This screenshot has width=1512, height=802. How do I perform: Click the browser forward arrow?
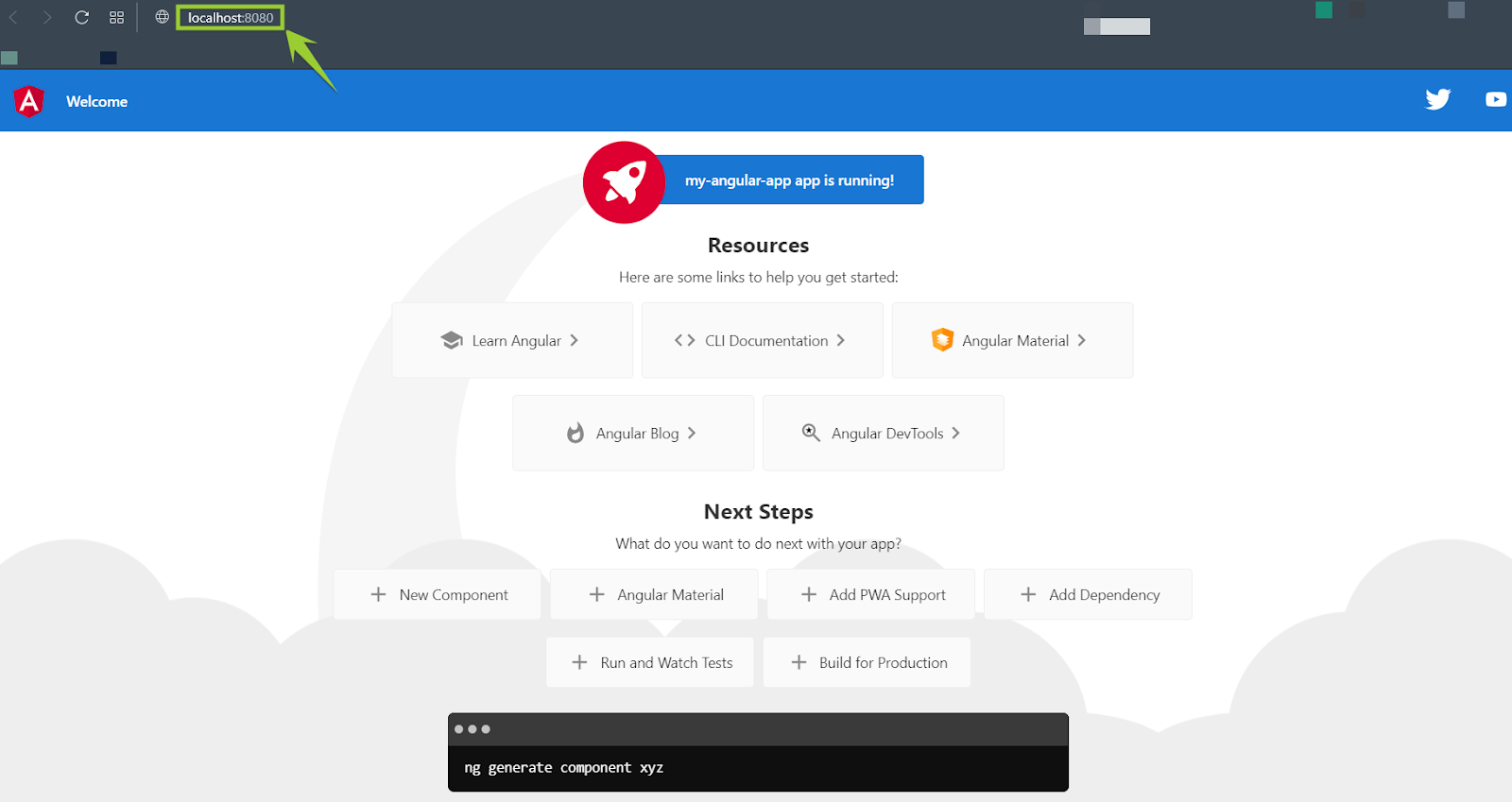click(x=47, y=17)
